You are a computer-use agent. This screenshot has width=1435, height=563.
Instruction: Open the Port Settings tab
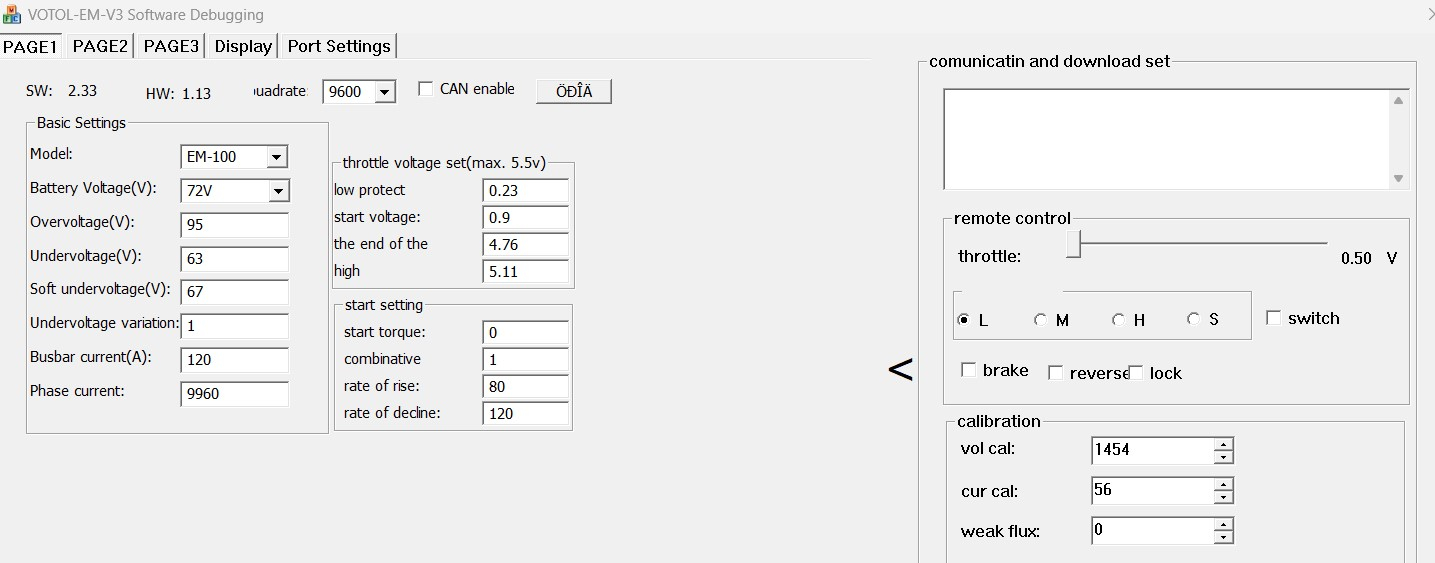pyautogui.click(x=339, y=46)
